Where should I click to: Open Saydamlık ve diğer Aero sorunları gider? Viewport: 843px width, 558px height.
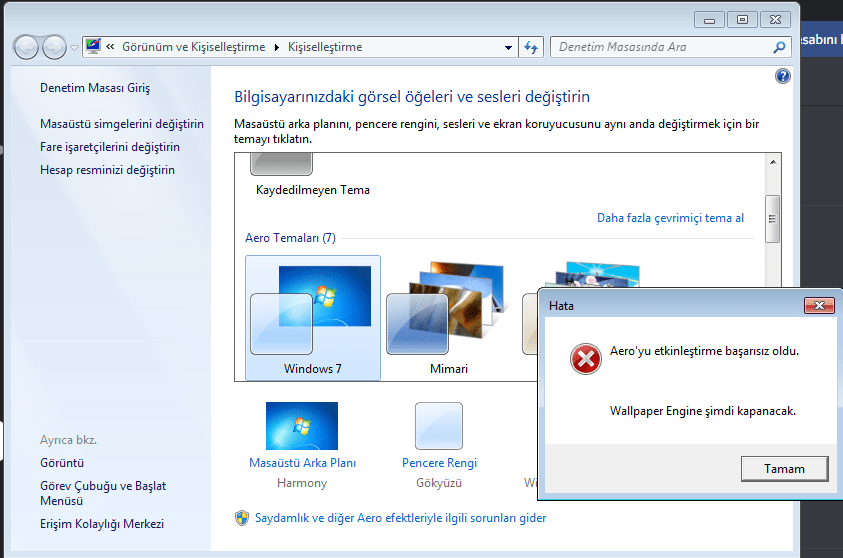point(401,518)
